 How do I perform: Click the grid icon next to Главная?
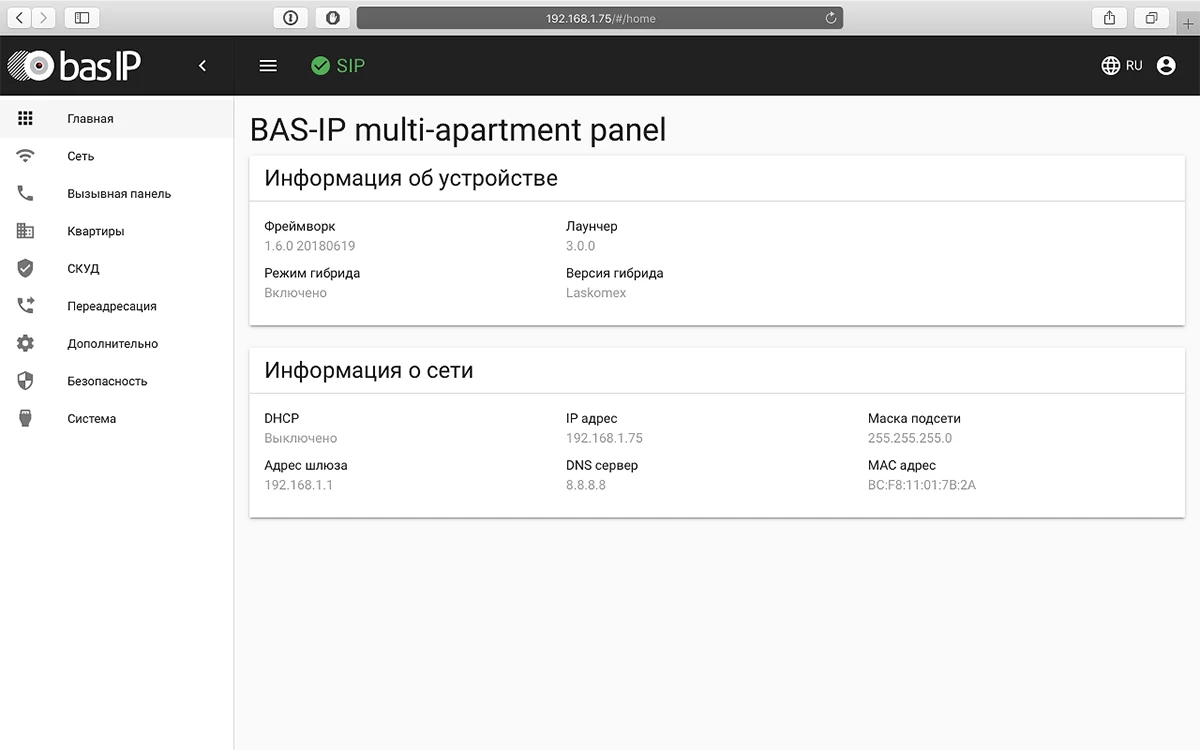(26, 118)
